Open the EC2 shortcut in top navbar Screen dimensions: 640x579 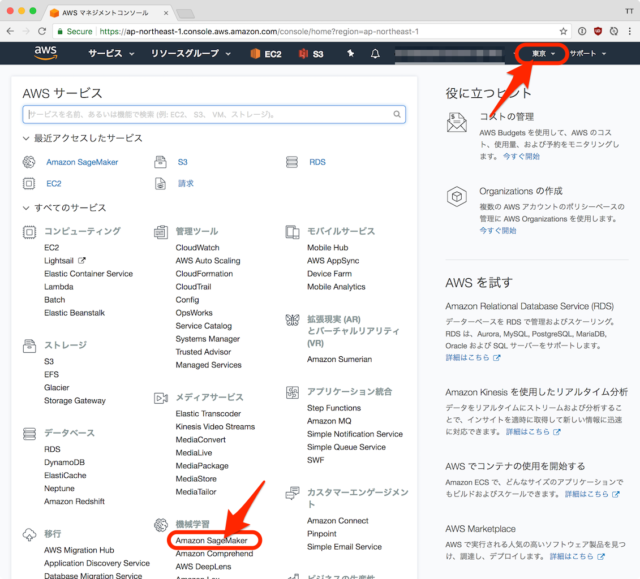266,54
